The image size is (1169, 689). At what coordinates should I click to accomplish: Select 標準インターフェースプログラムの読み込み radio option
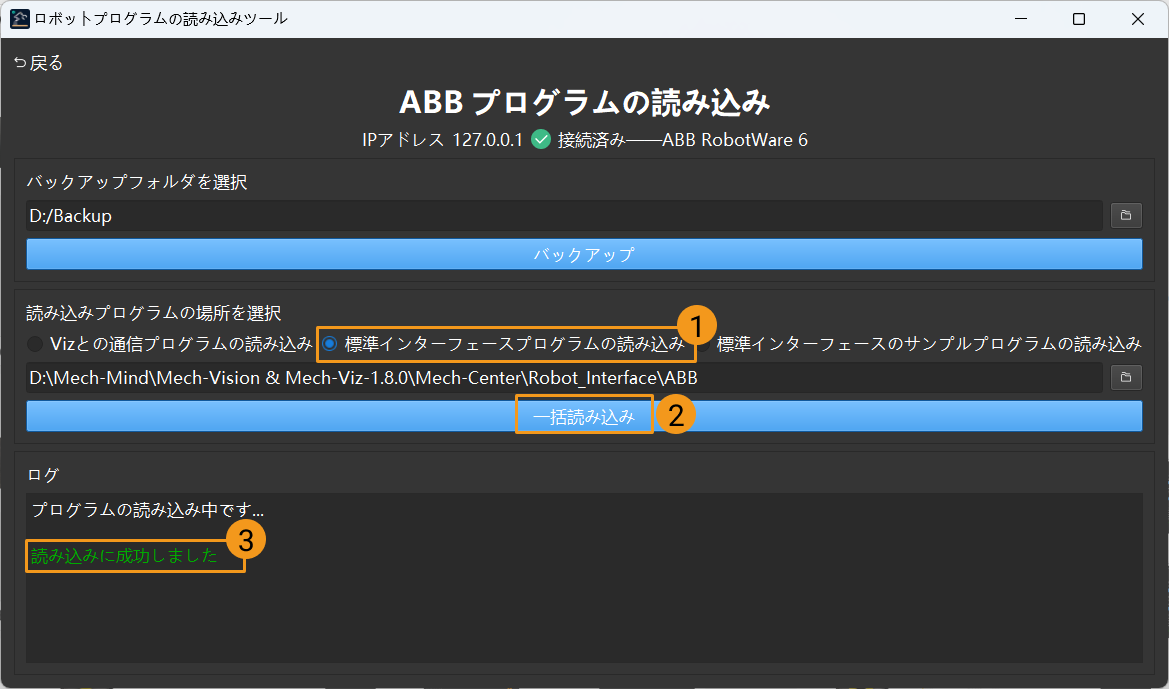pyautogui.click(x=503, y=344)
